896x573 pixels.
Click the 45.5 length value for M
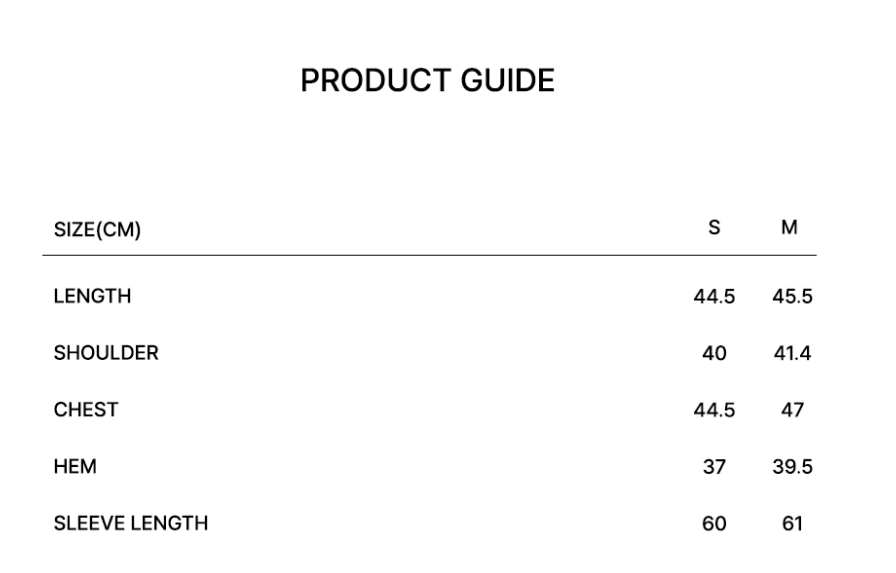pyautogui.click(x=791, y=297)
